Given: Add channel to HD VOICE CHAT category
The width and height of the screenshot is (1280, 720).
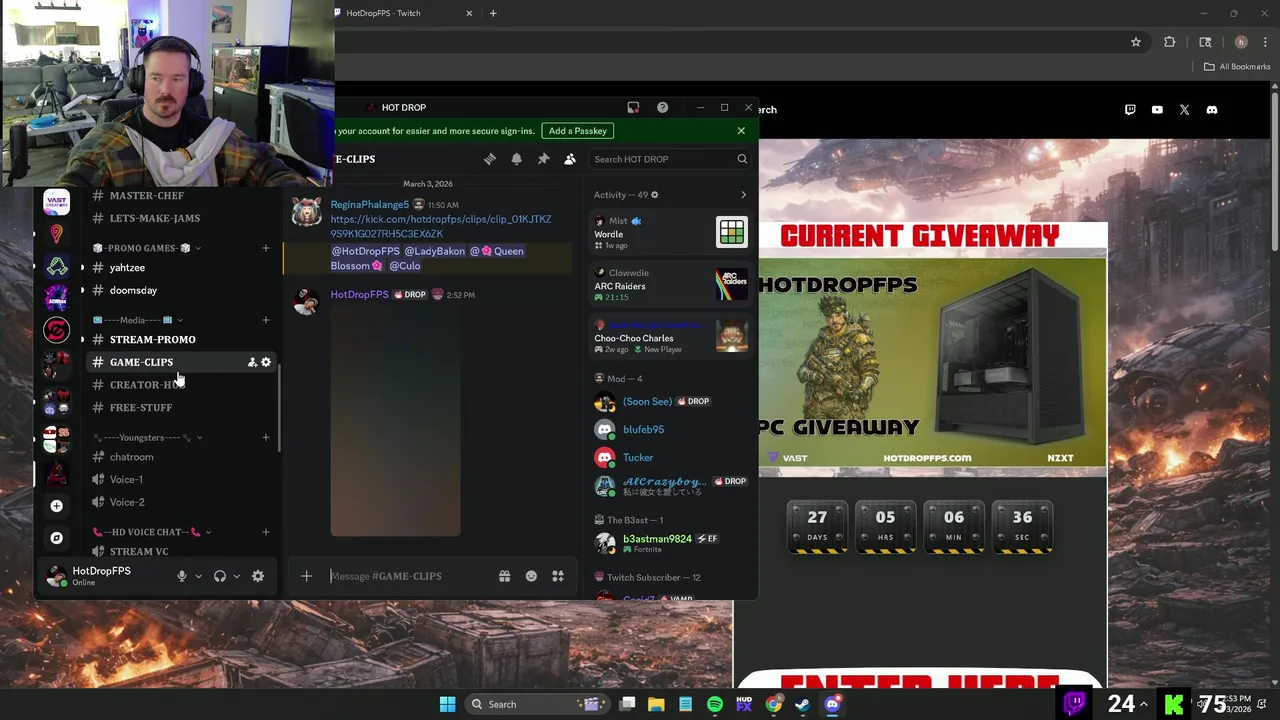Looking at the screenshot, I should coord(265,532).
